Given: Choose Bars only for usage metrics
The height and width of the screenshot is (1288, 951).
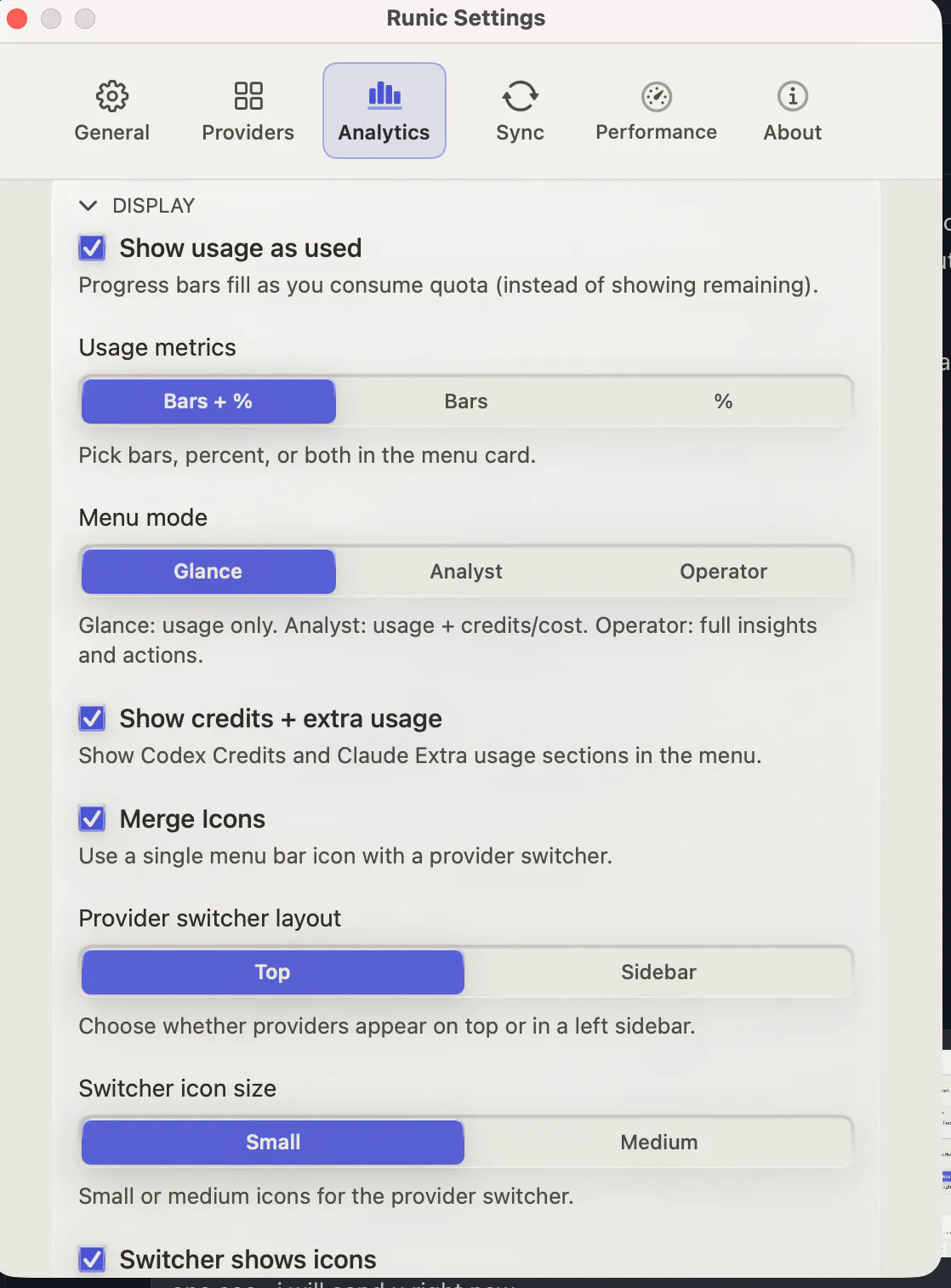Looking at the screenshot, I should click(466, 402).
